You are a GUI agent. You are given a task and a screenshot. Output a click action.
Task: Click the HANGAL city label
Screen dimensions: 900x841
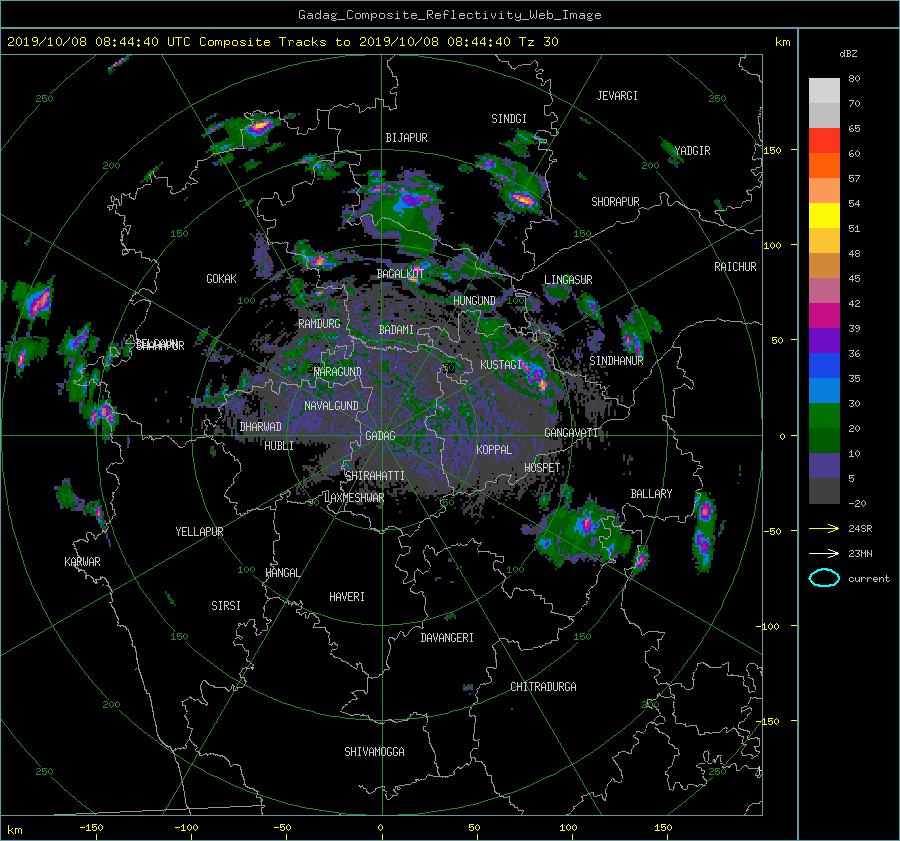[282, 573]
